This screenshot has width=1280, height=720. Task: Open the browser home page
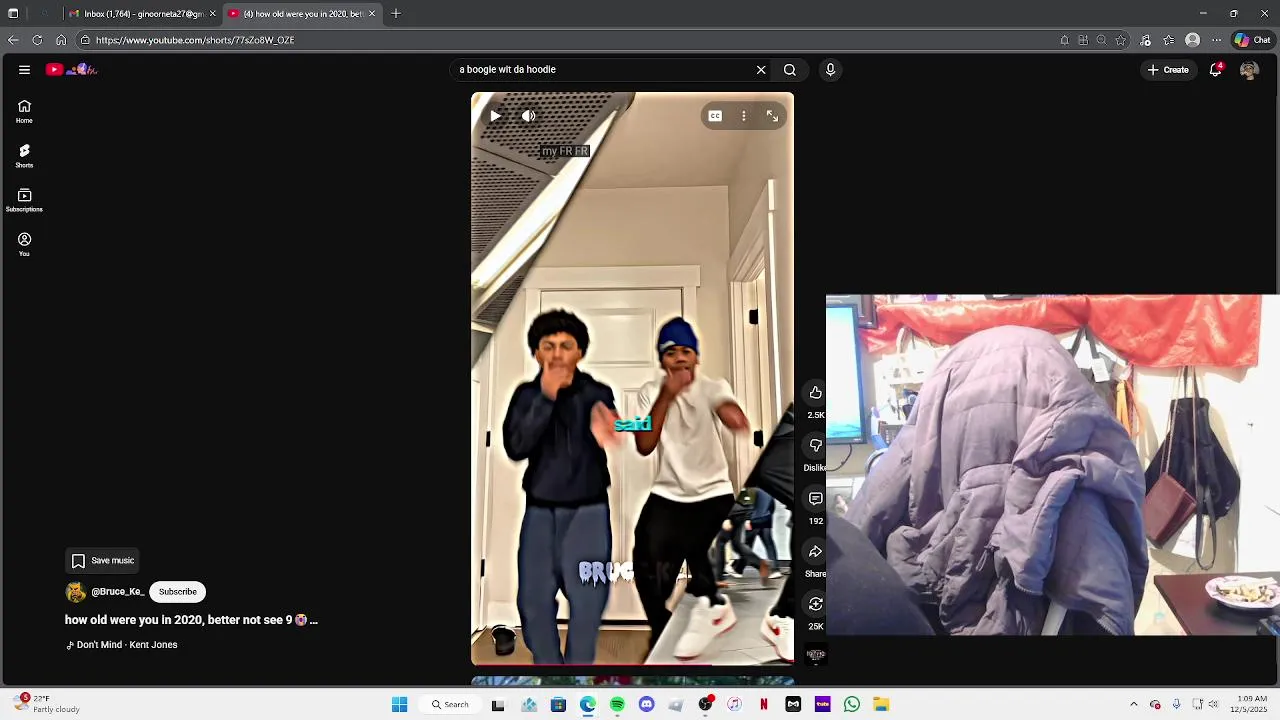pos(61,40)
